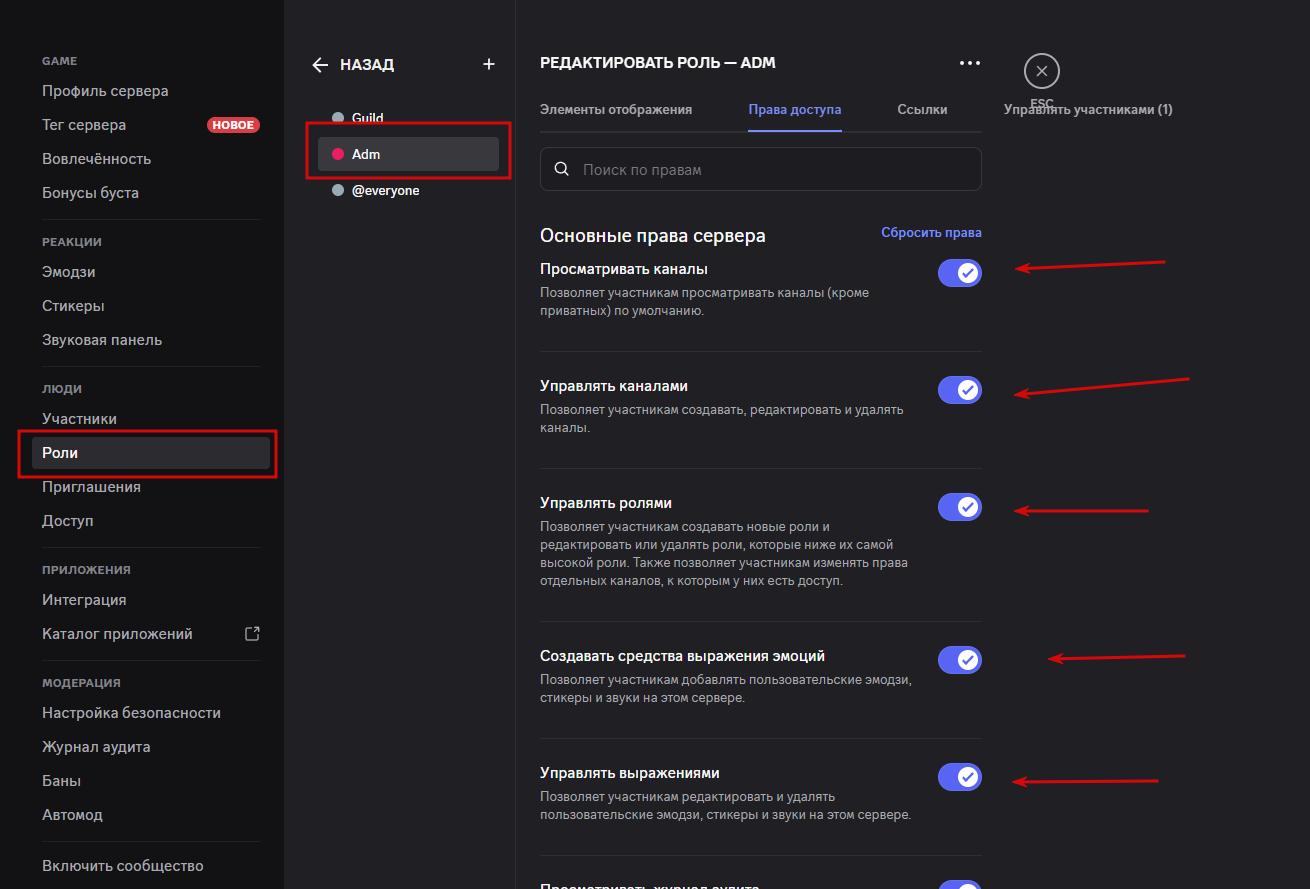Toggle Управлять каналами permission switch
This screenshot has height=889, width=1310.
click(959, 390)
